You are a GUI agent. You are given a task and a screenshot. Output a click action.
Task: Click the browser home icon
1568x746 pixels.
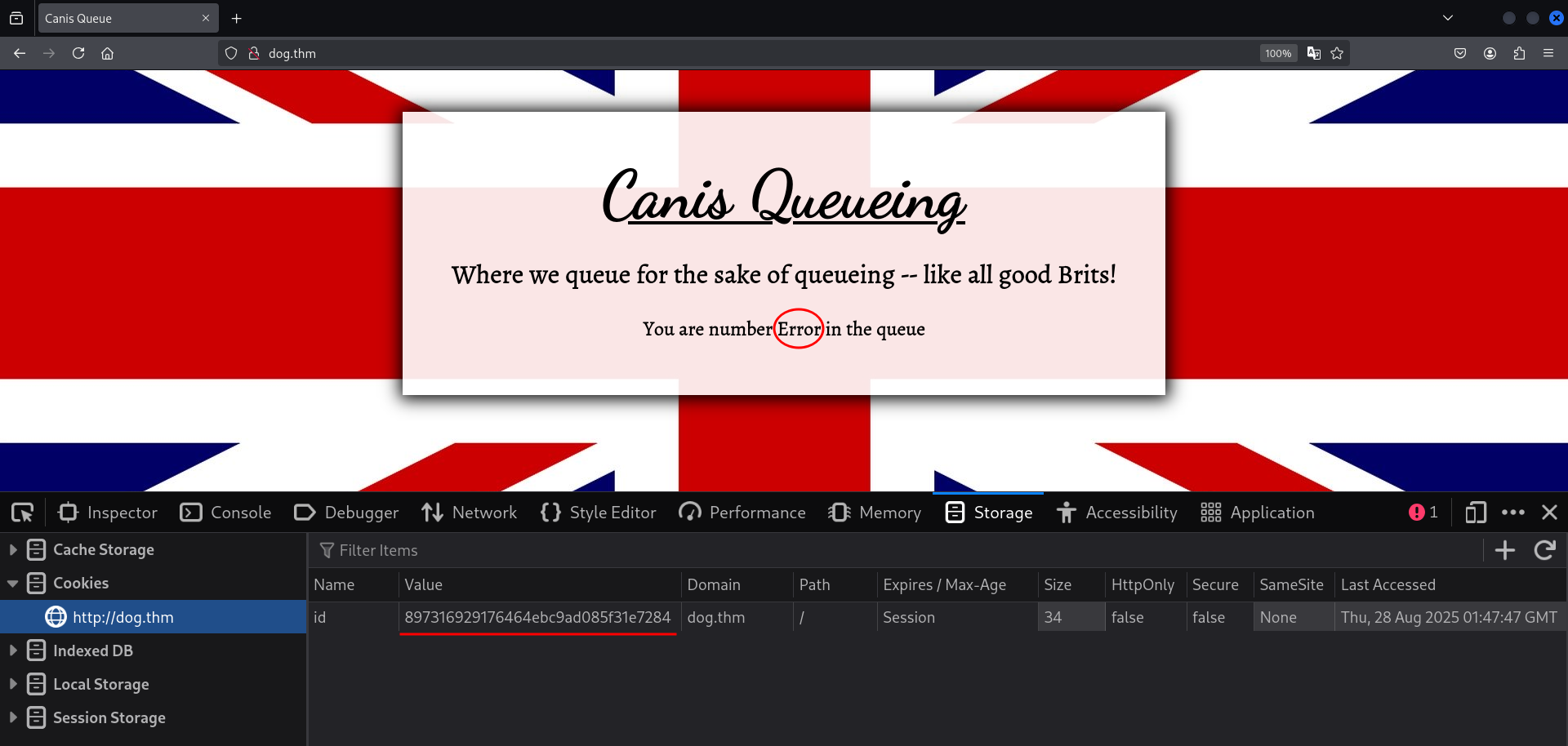click(x=107, y=53)
